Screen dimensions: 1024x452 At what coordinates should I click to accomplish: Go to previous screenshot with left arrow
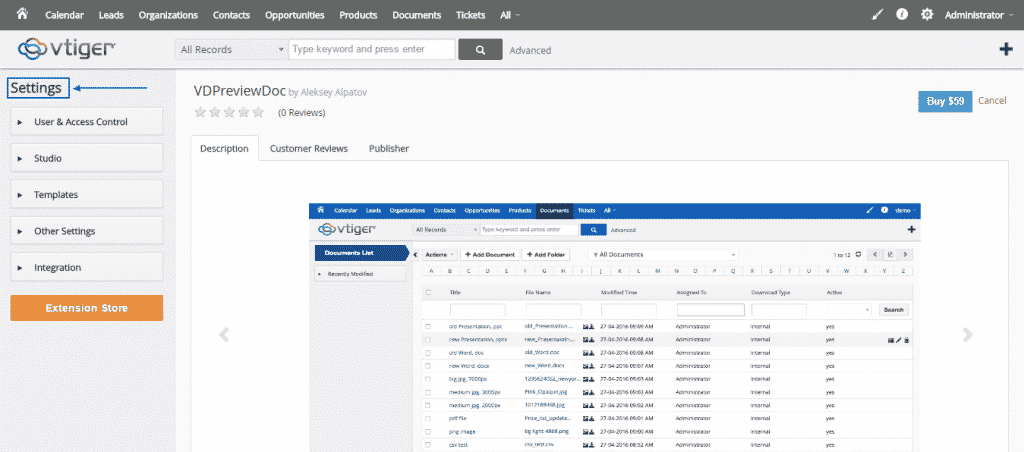coord(224,335)
